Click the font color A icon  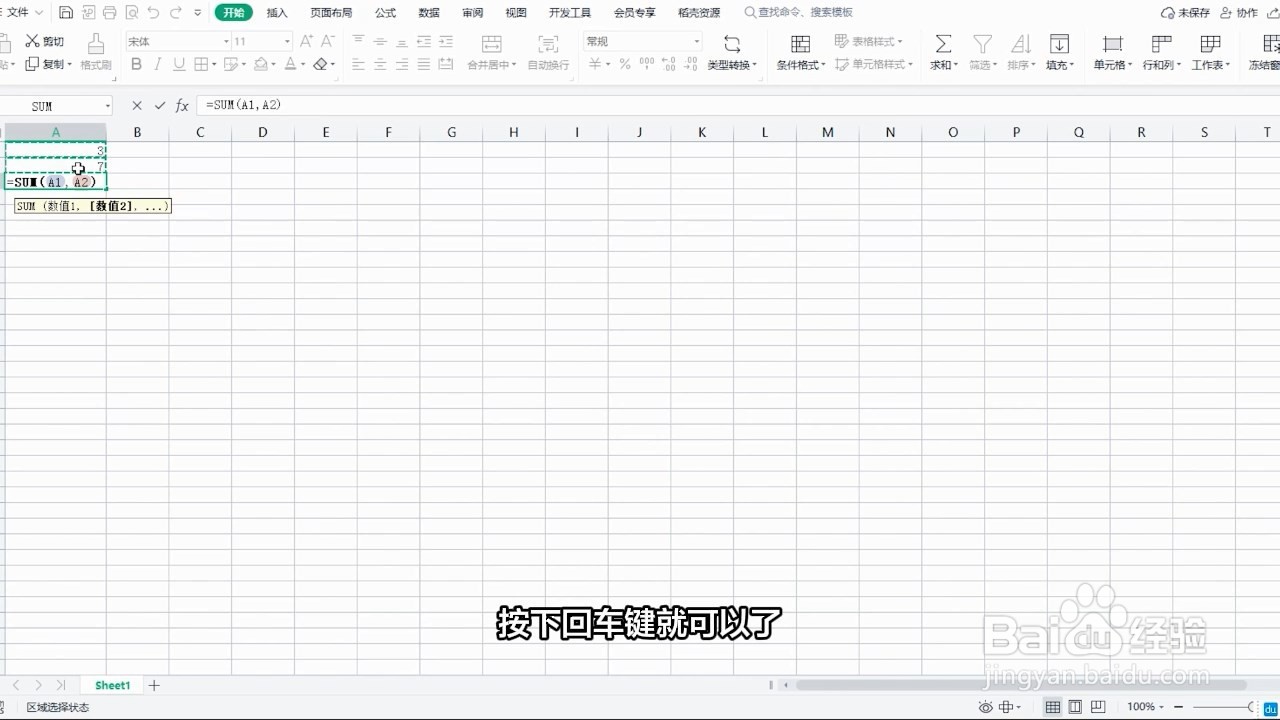[290, 64]
